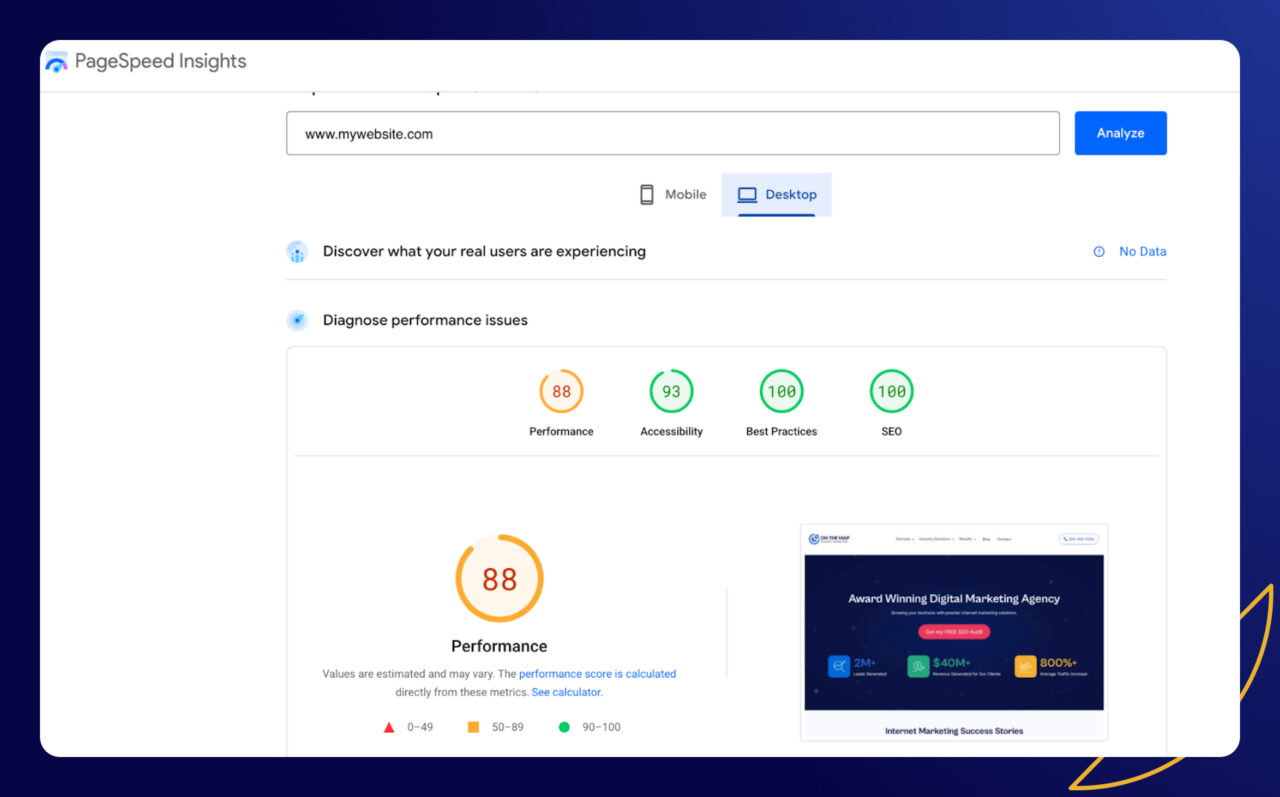Click the 'Best Practices' label
The width and height of the screenshot is (1280, 797).
[781, 432]
